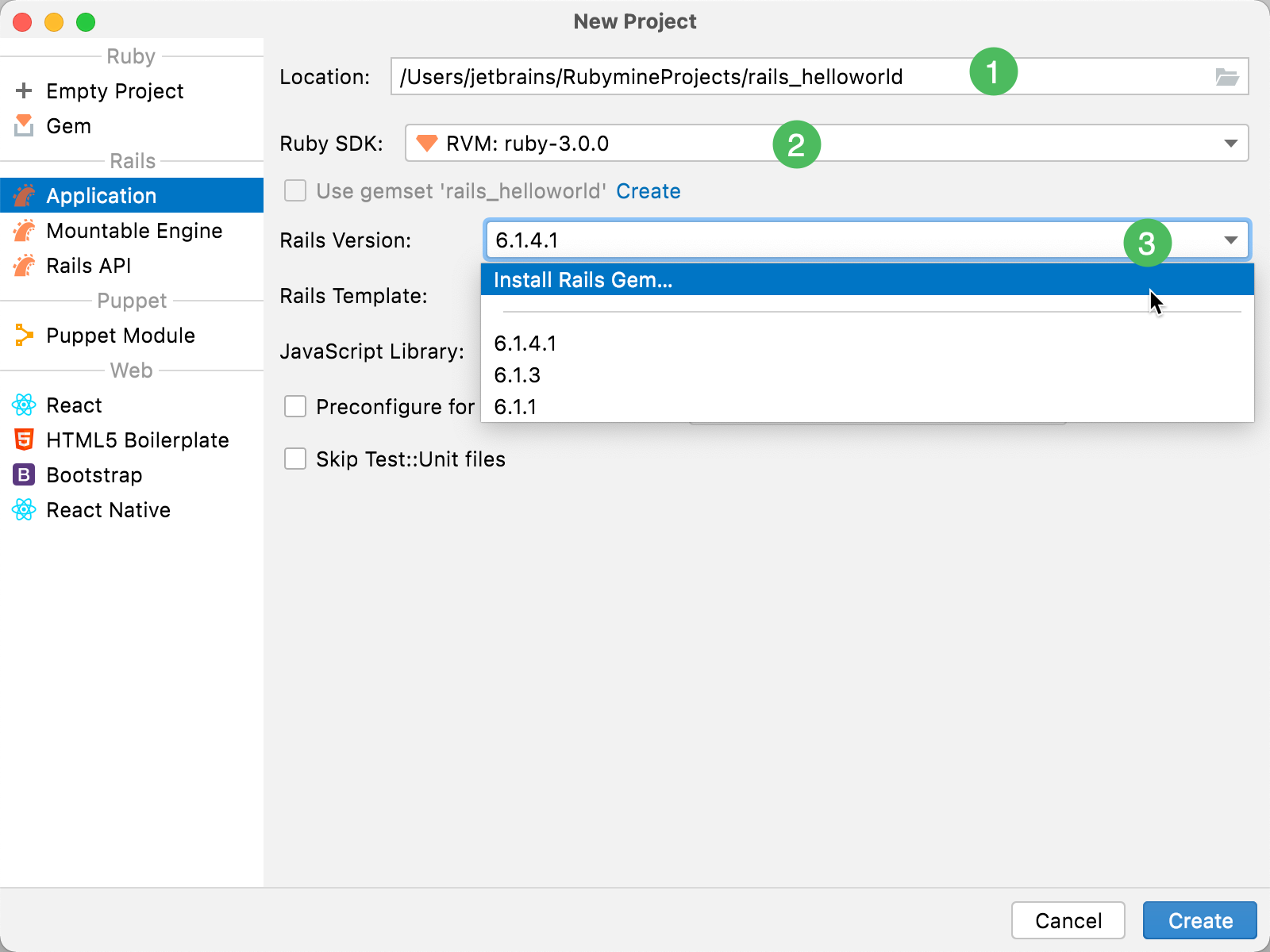Click Create gemset link

[x=648, y=191]
